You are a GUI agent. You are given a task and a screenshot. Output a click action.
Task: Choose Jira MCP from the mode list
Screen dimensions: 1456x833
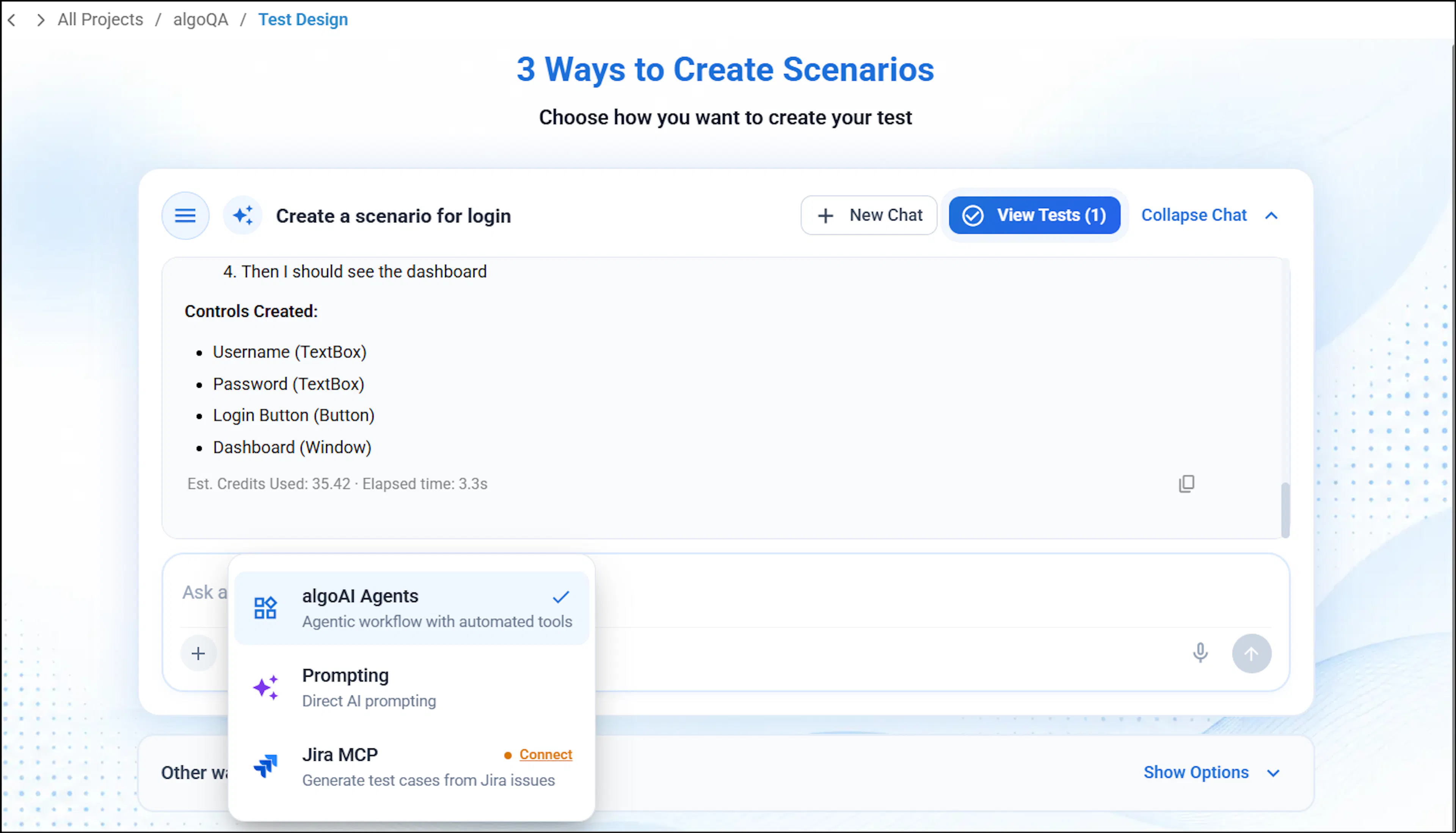pos(412,767)
